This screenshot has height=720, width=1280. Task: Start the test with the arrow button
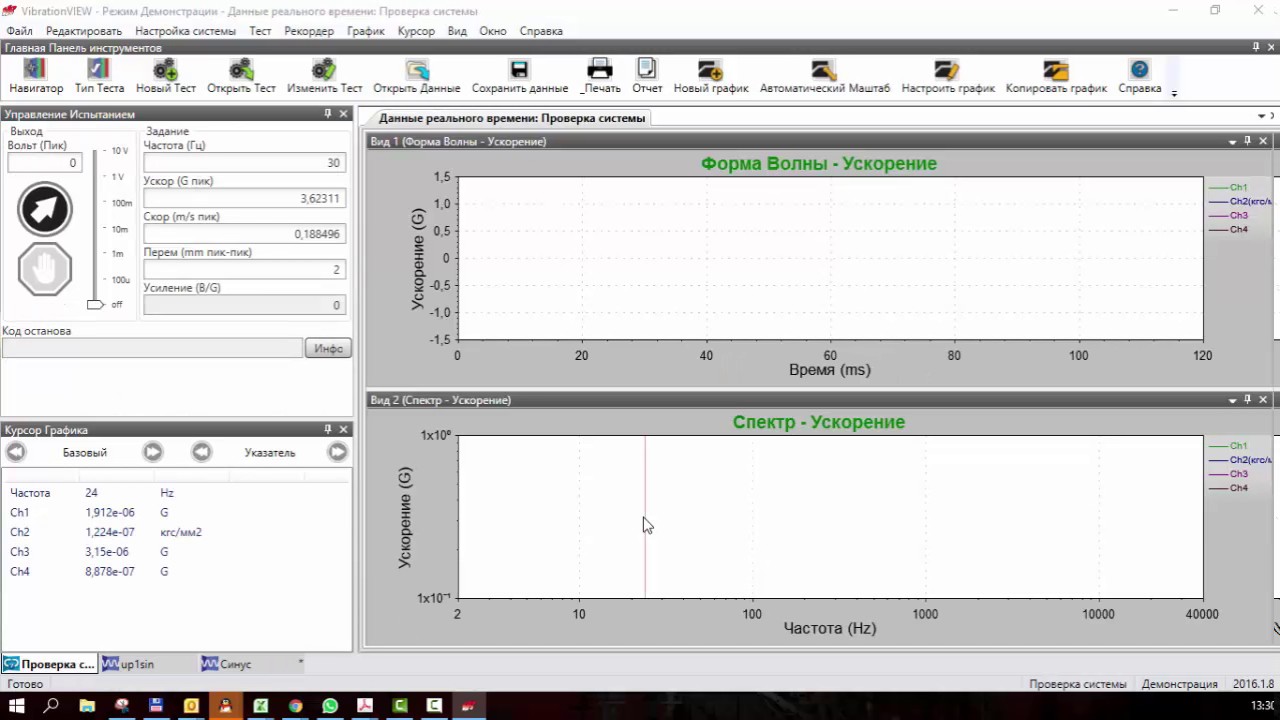(x=45, y=209)
